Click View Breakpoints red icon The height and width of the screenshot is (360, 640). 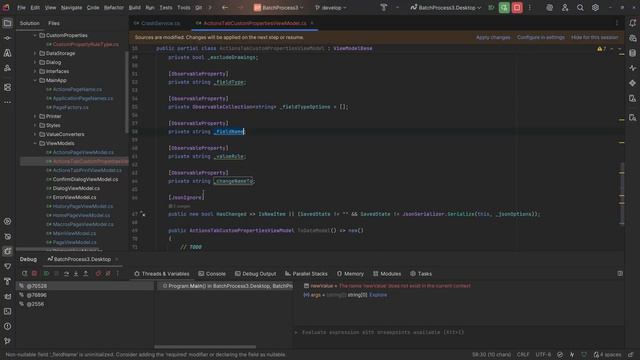coord(98,273)
